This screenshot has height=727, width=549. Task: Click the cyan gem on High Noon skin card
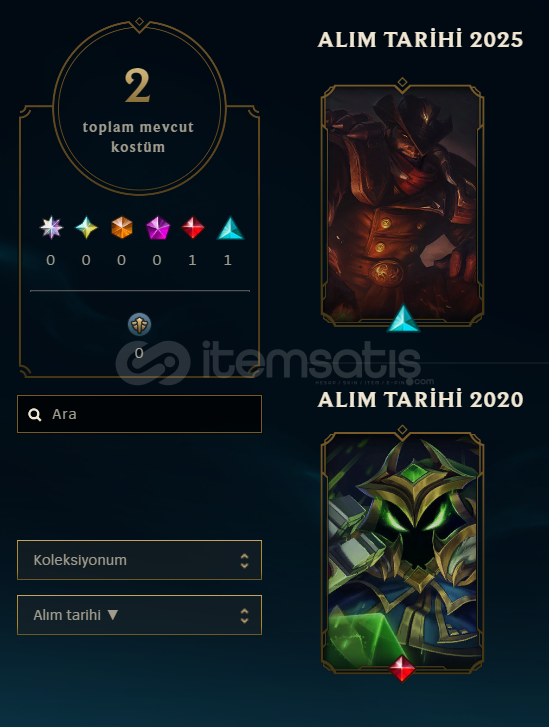[403, 318]
